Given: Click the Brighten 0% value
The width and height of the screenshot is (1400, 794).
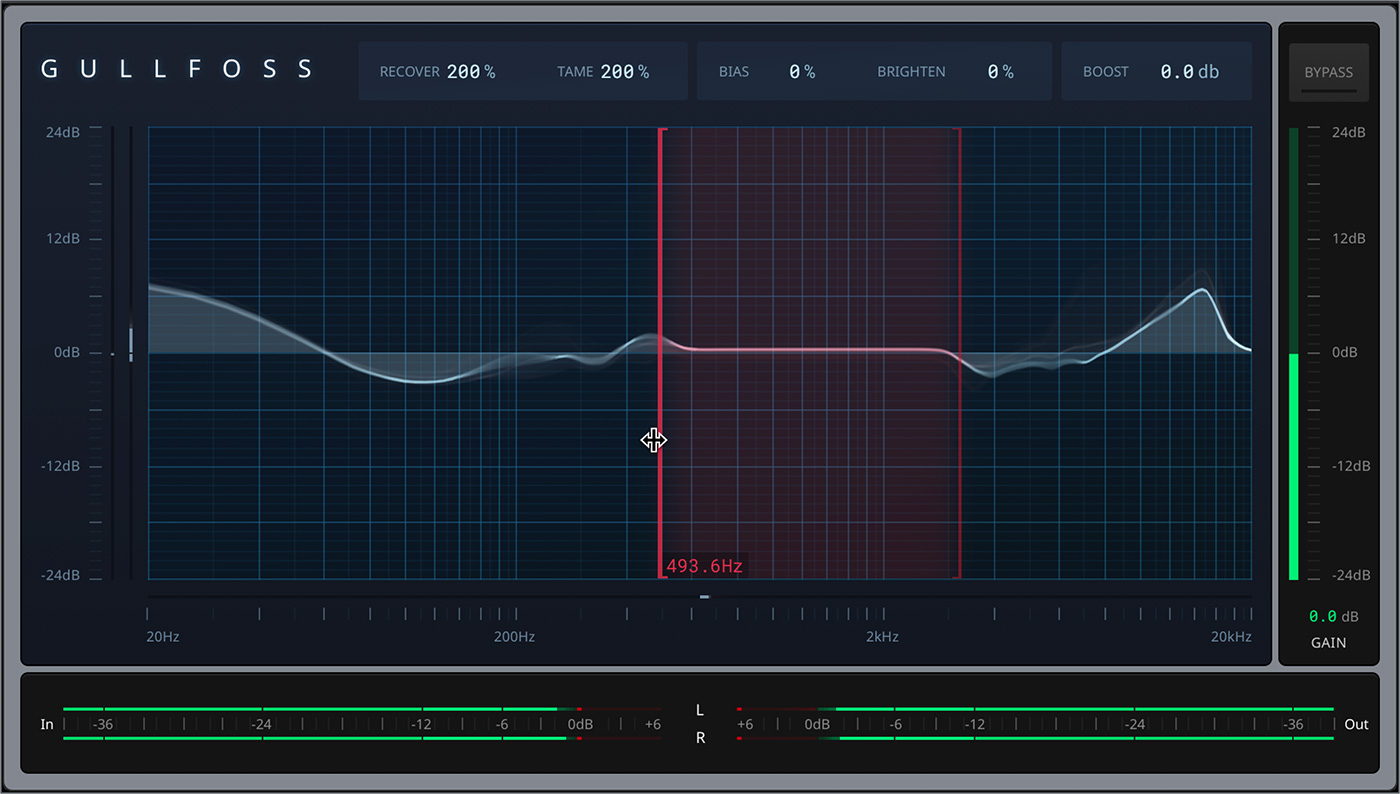Looking at the screenshot, I should (1001, 72).
